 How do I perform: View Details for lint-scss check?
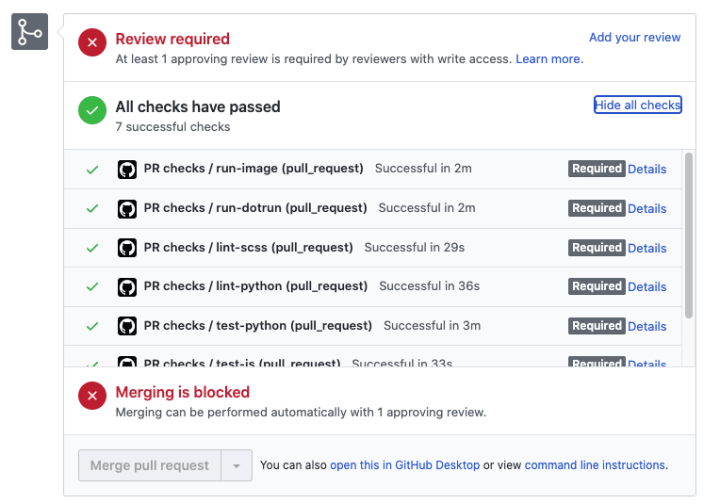(647, 248)
